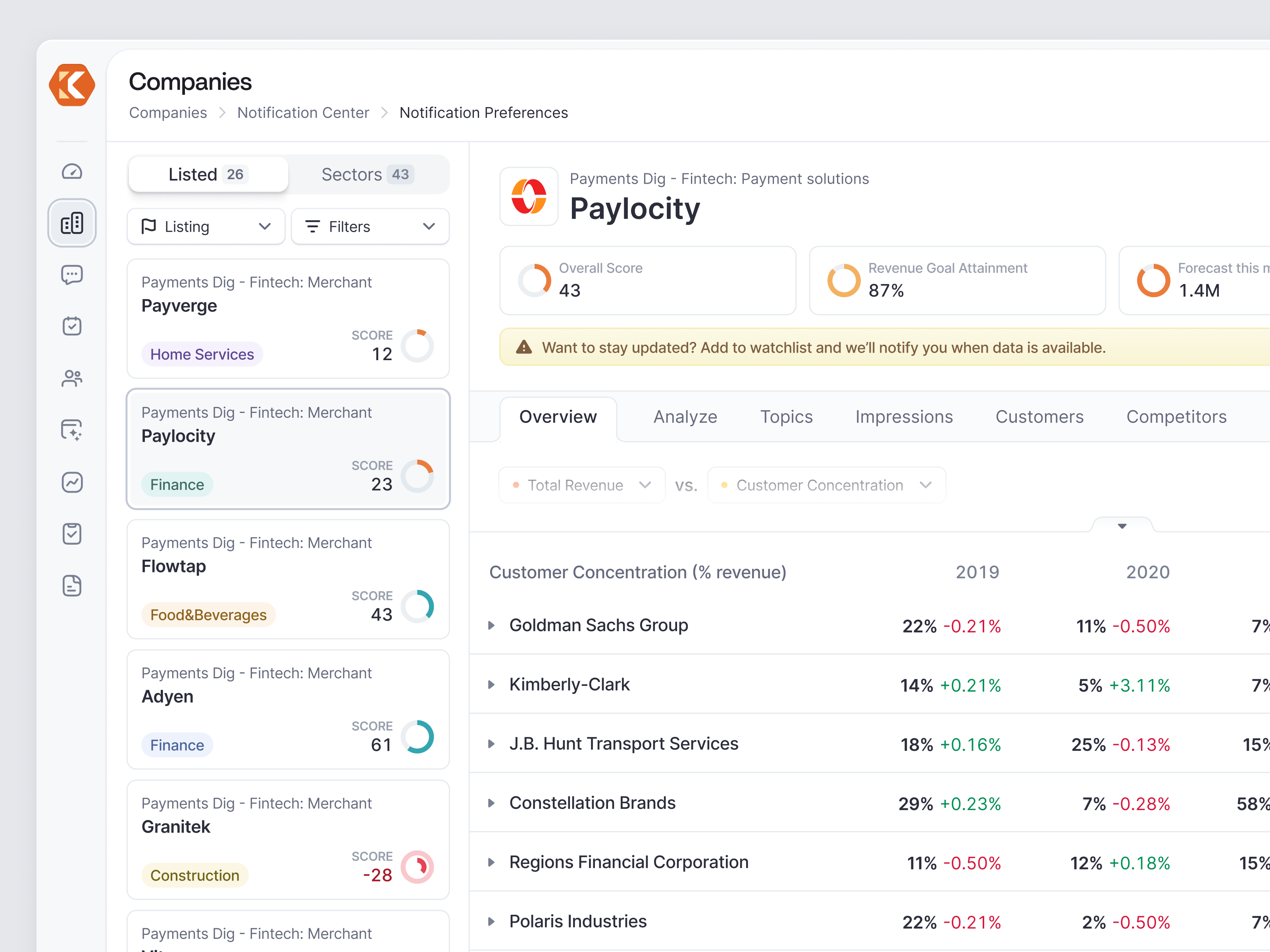Open the chat messages sidebar icon
This screenshot has width=1270, height=952.
pyautogui.click(x=72, y=275)
